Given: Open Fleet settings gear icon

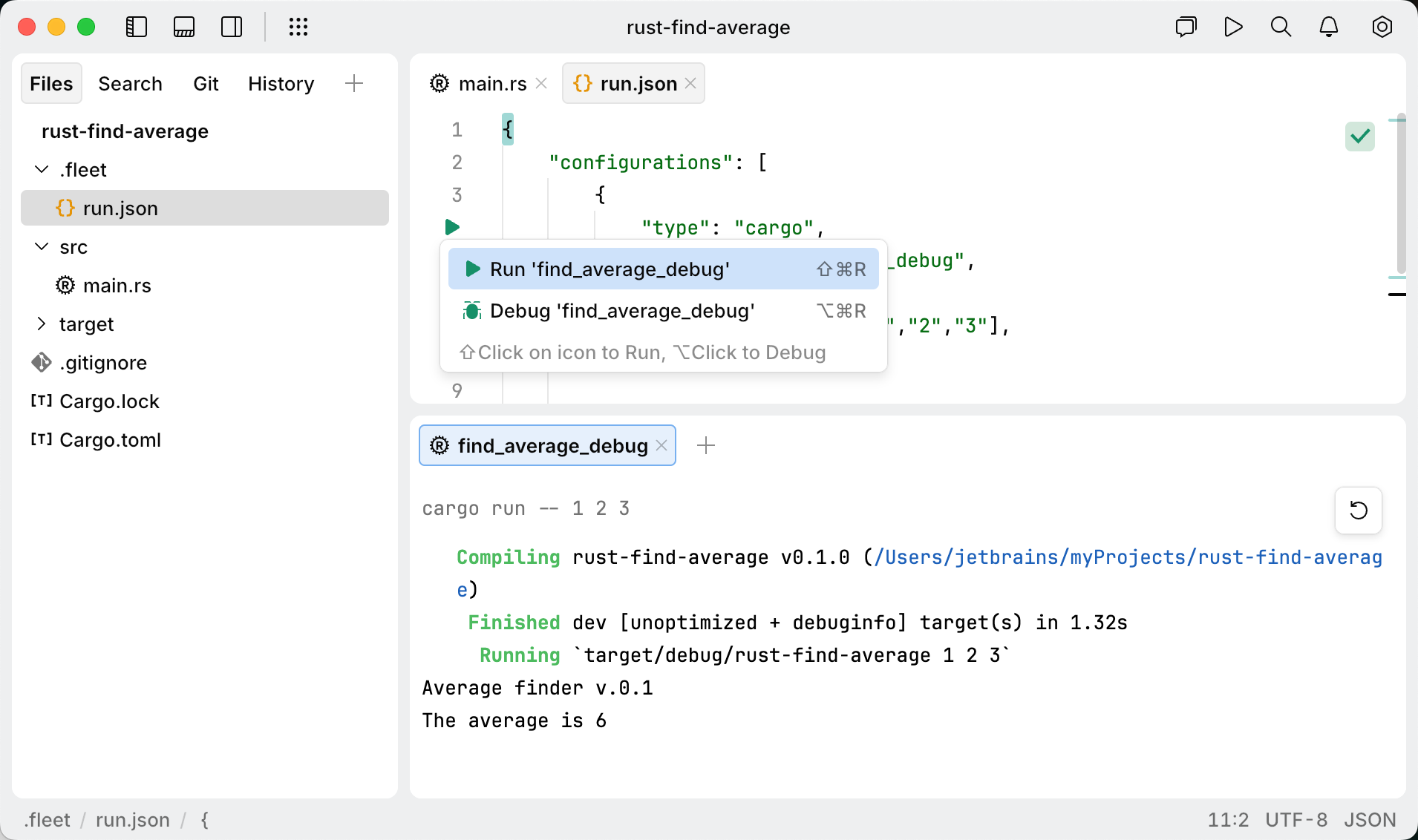Looking at the screenshot, I should [1382, 27].
